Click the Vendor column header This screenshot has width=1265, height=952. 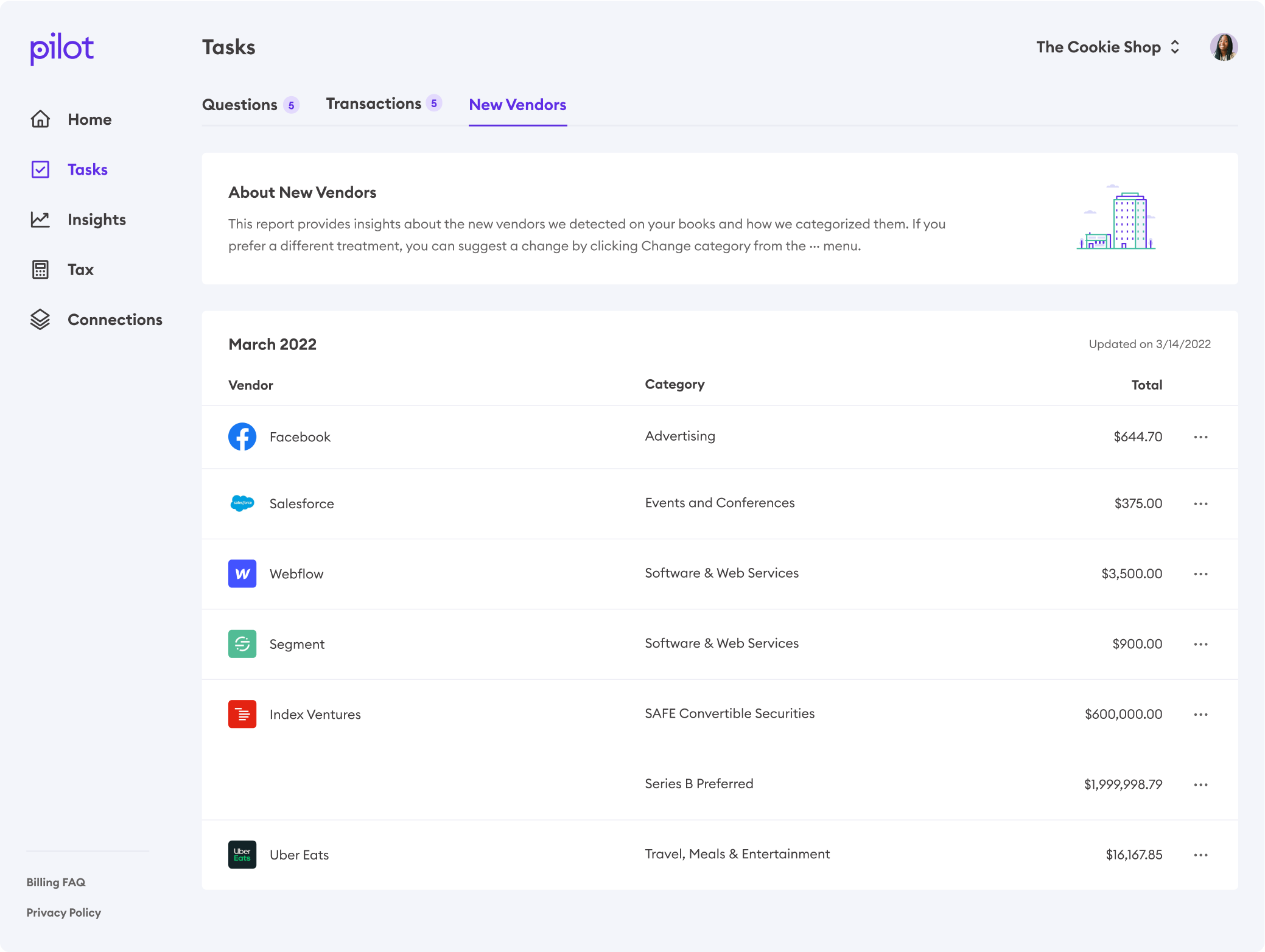click(x=251, y=385)
